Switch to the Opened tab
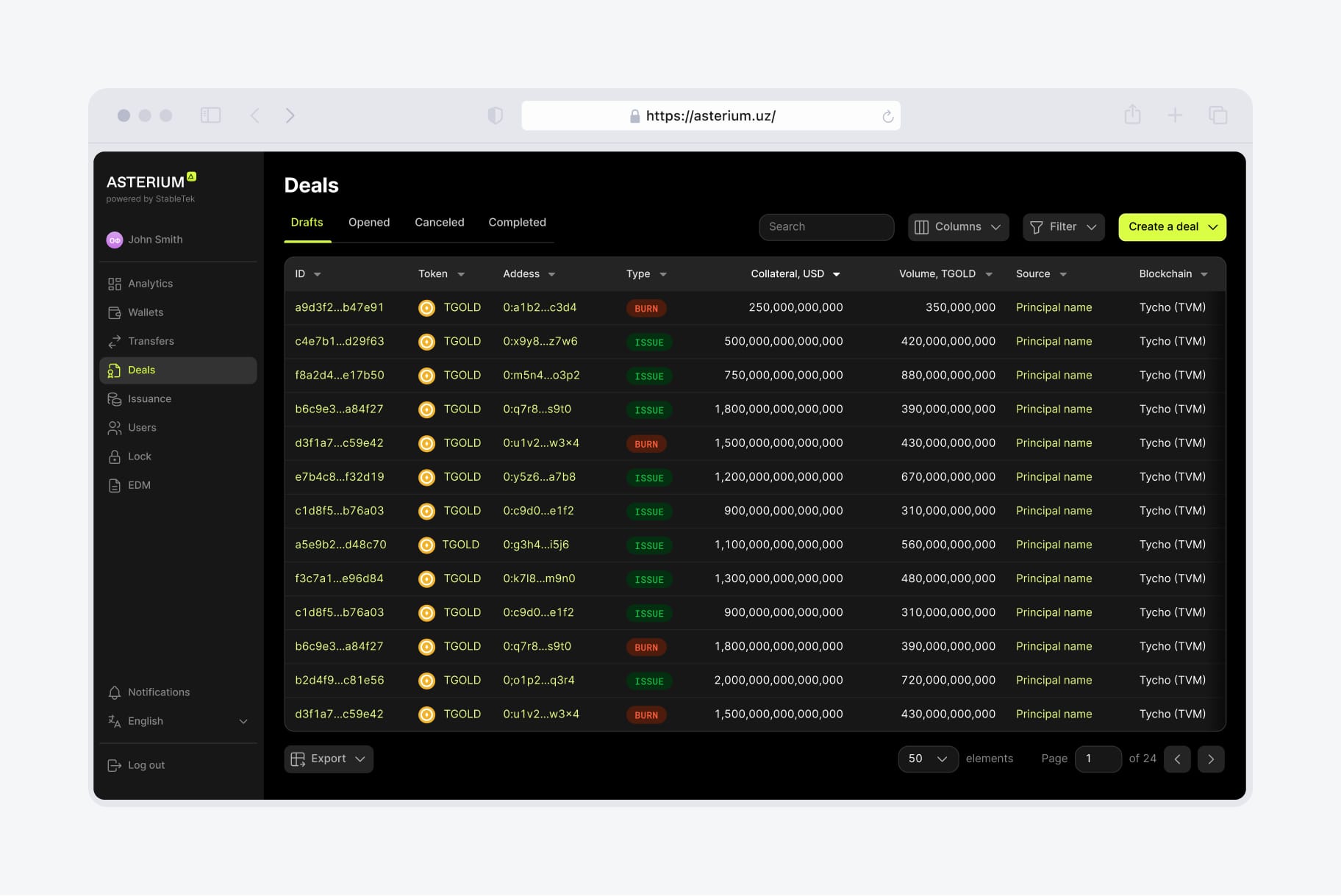This screenshot has width=1341, height=896. (x=369, y=223)
